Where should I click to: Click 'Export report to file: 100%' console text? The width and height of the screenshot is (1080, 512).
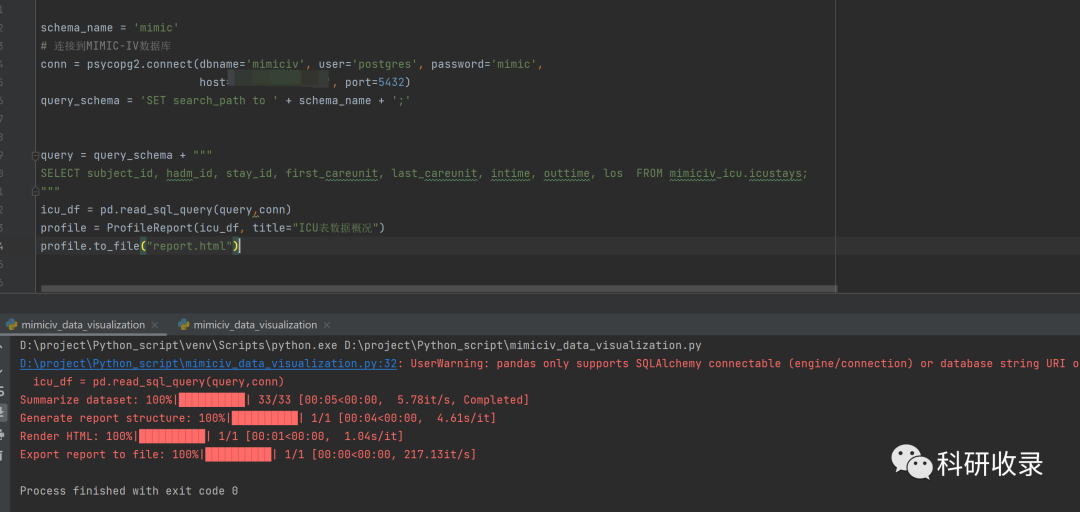pos(110,454)
